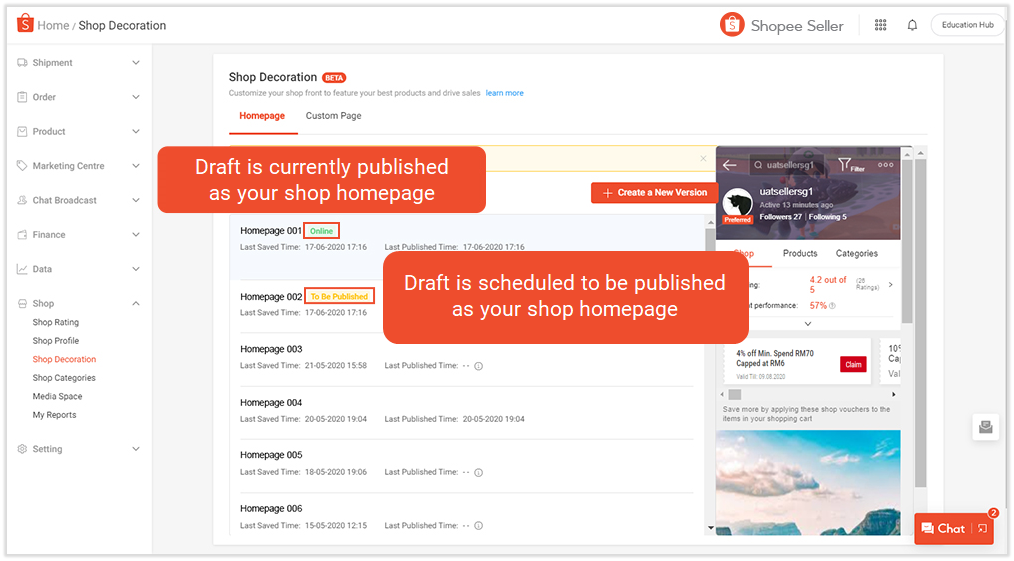This screenshot has width=1014, height=561.
Task: Expand the Marketing Centre chevron
Action: pos(136,165)
